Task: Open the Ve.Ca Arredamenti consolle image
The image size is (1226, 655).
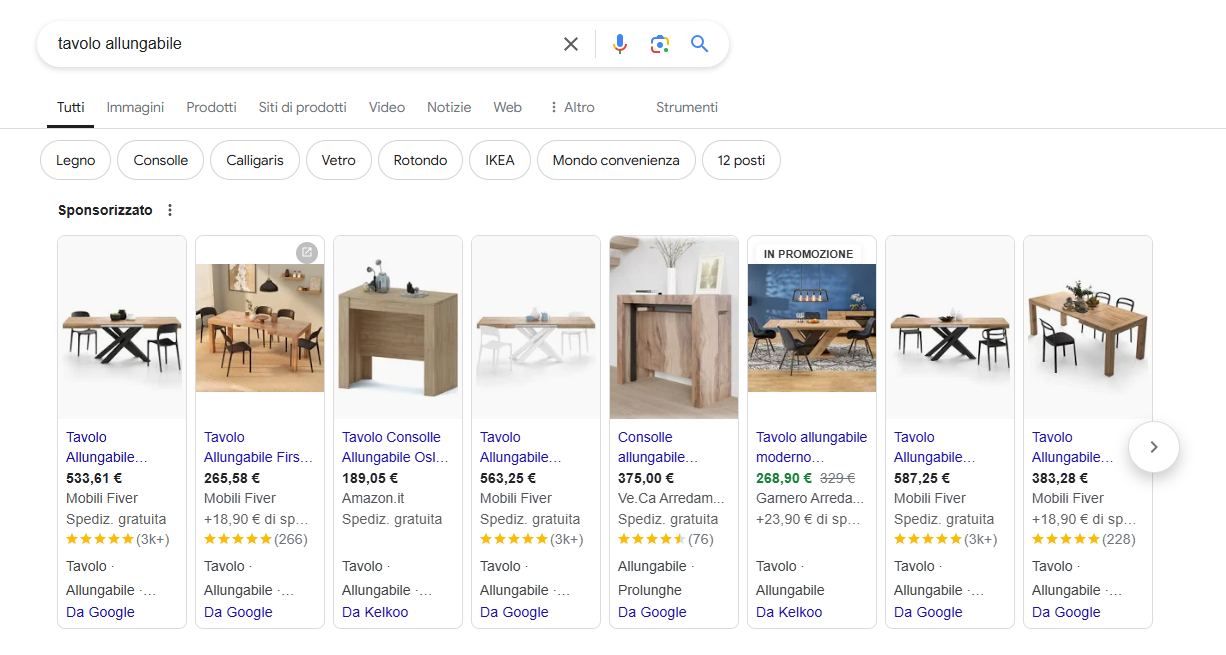Action: pos(674,327)
